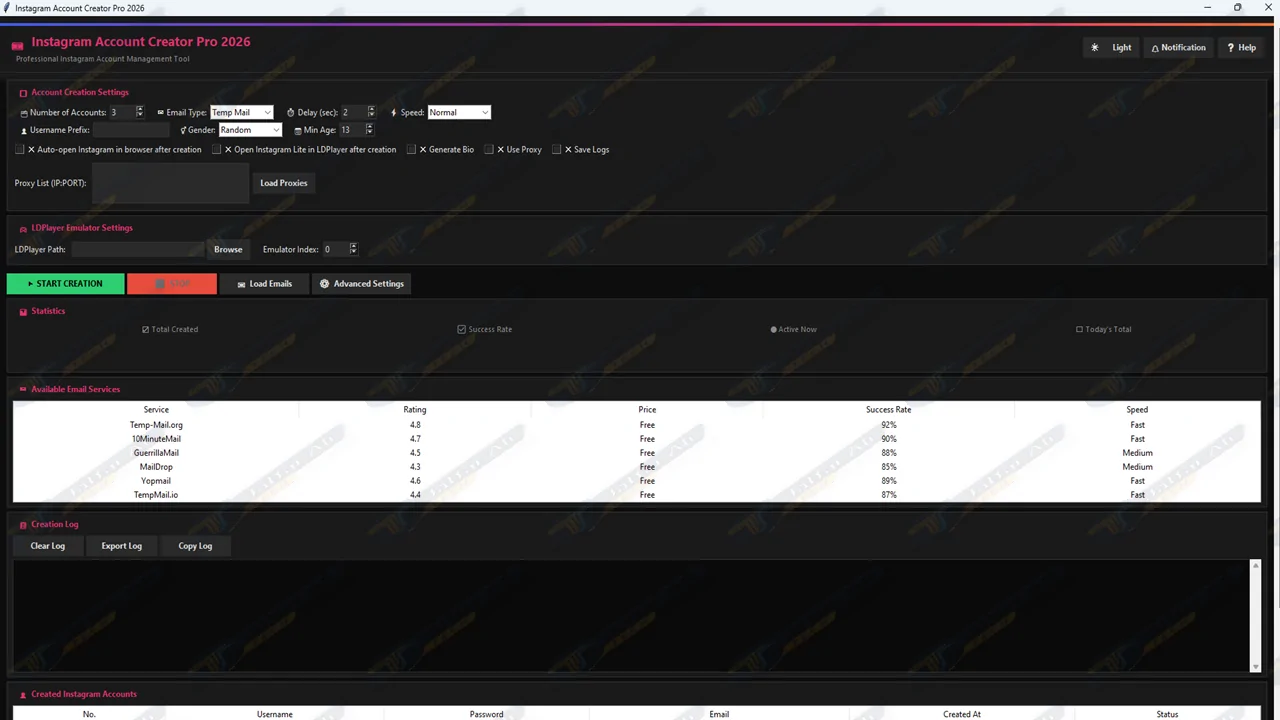Click the Speed column header in services table

point(1137,410)
